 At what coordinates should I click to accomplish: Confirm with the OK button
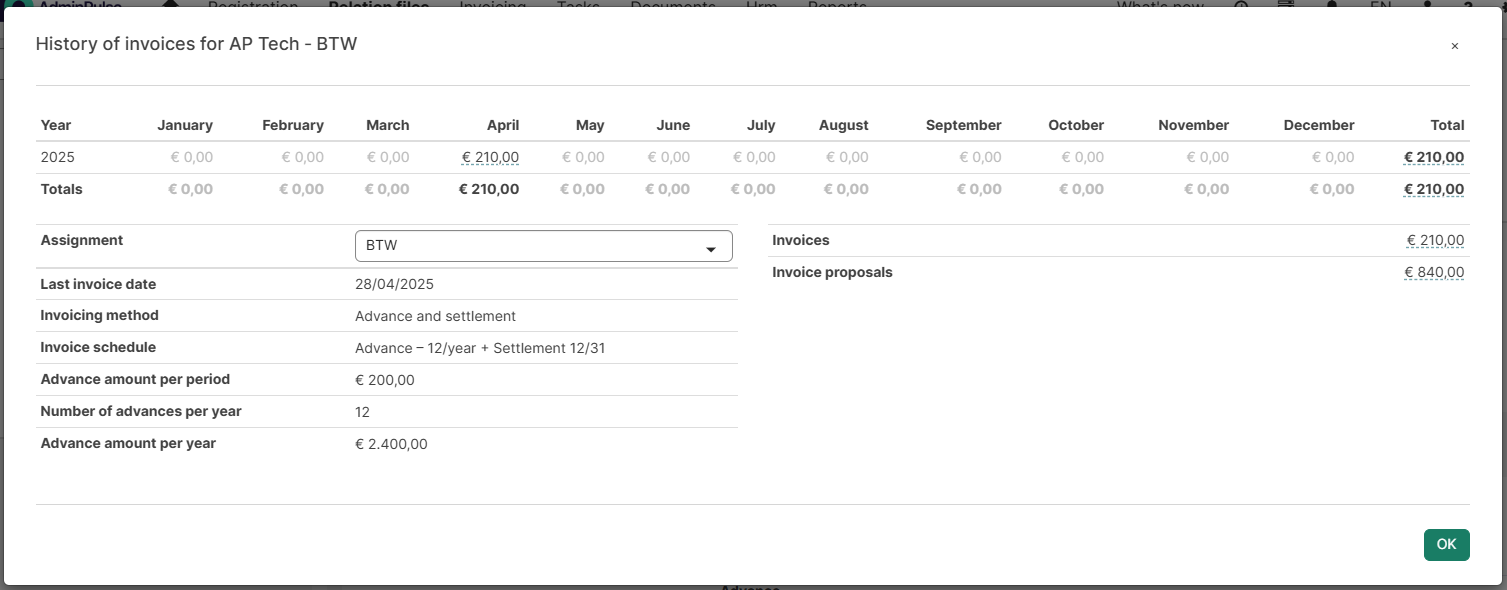click(1446, 545)
